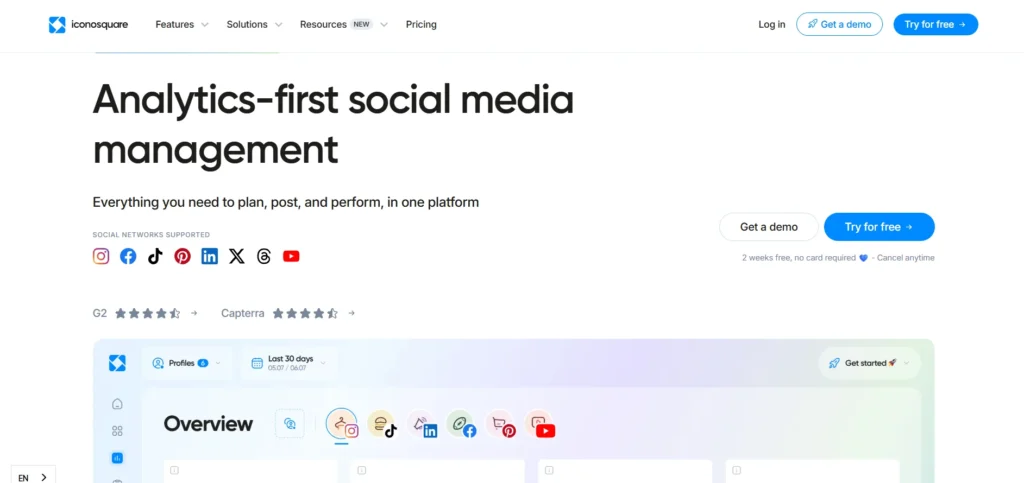Click the Overview heading text
This screenshot has height=483, width=1024.
[208, 424]
